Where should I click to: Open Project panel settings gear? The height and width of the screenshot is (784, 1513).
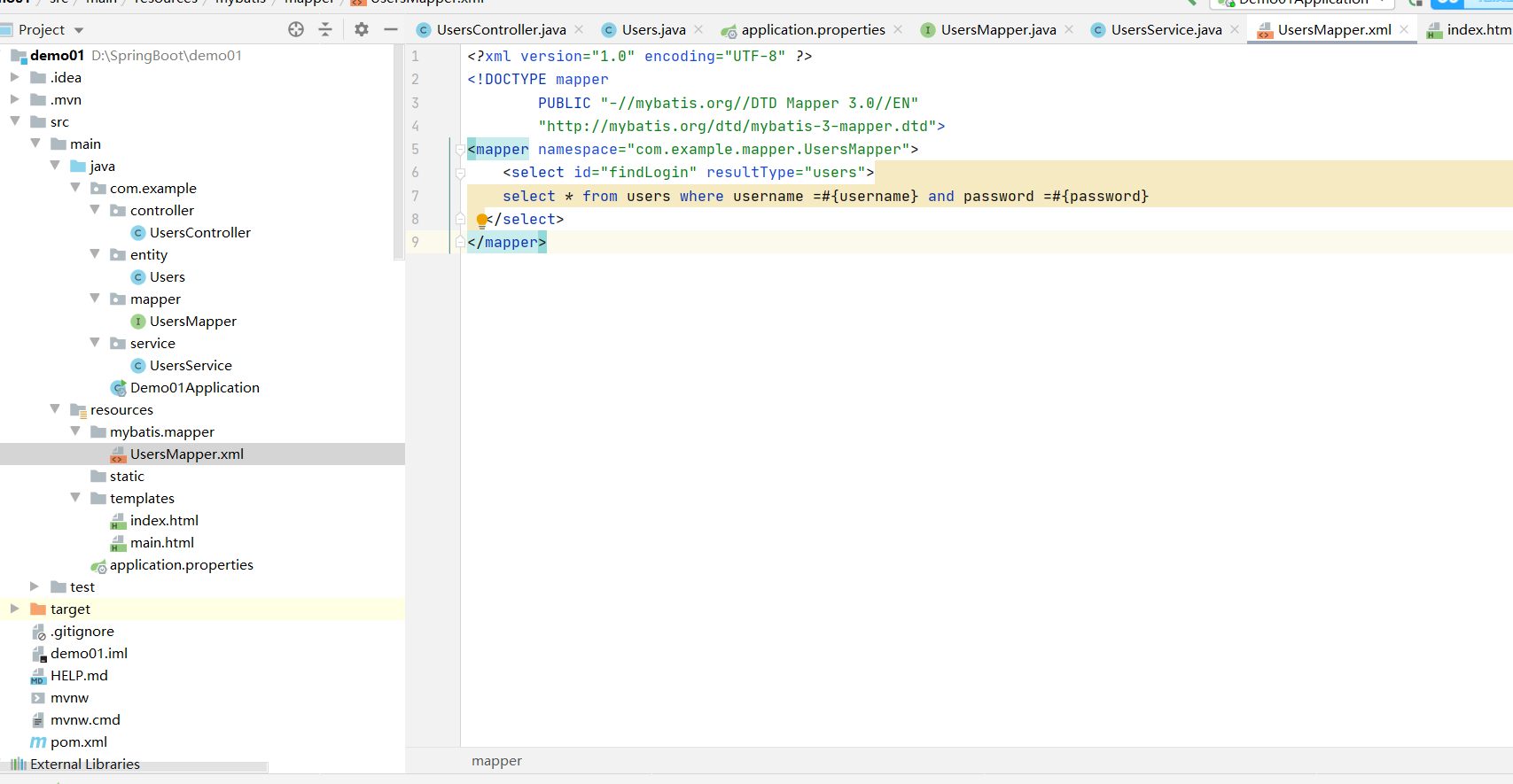(x=362, y=29)
